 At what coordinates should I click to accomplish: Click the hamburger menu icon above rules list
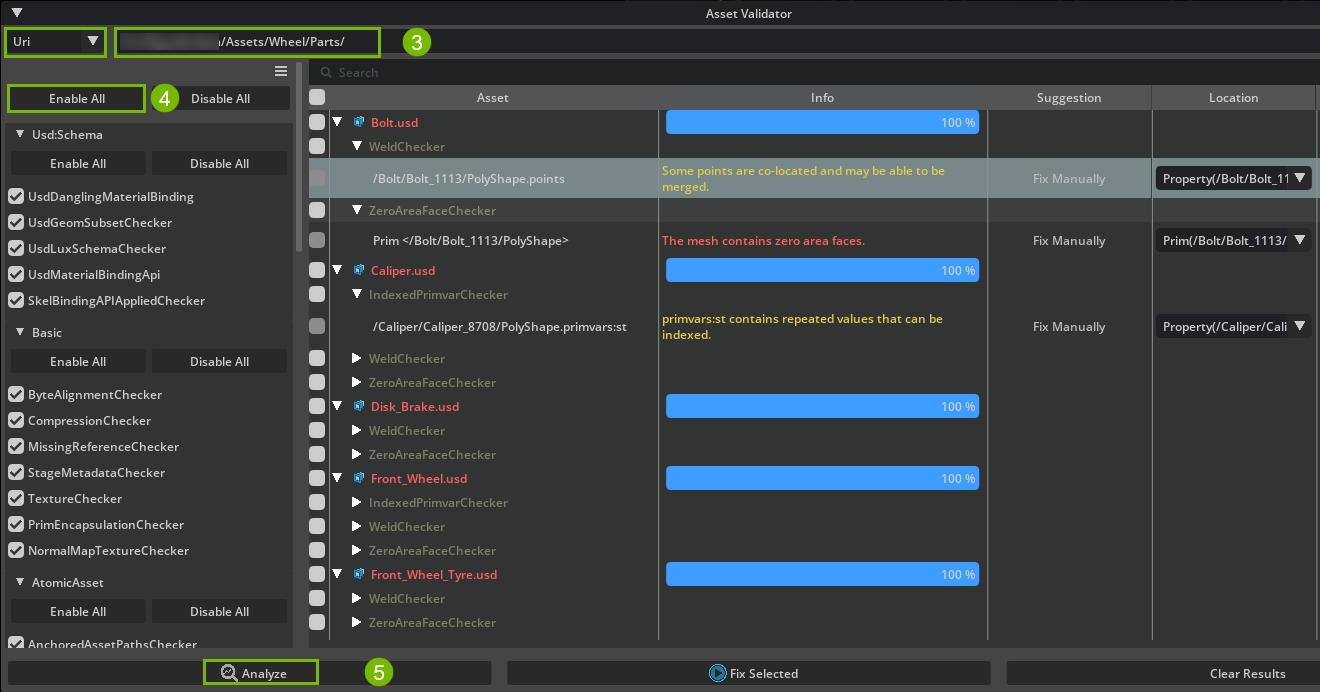281,71
